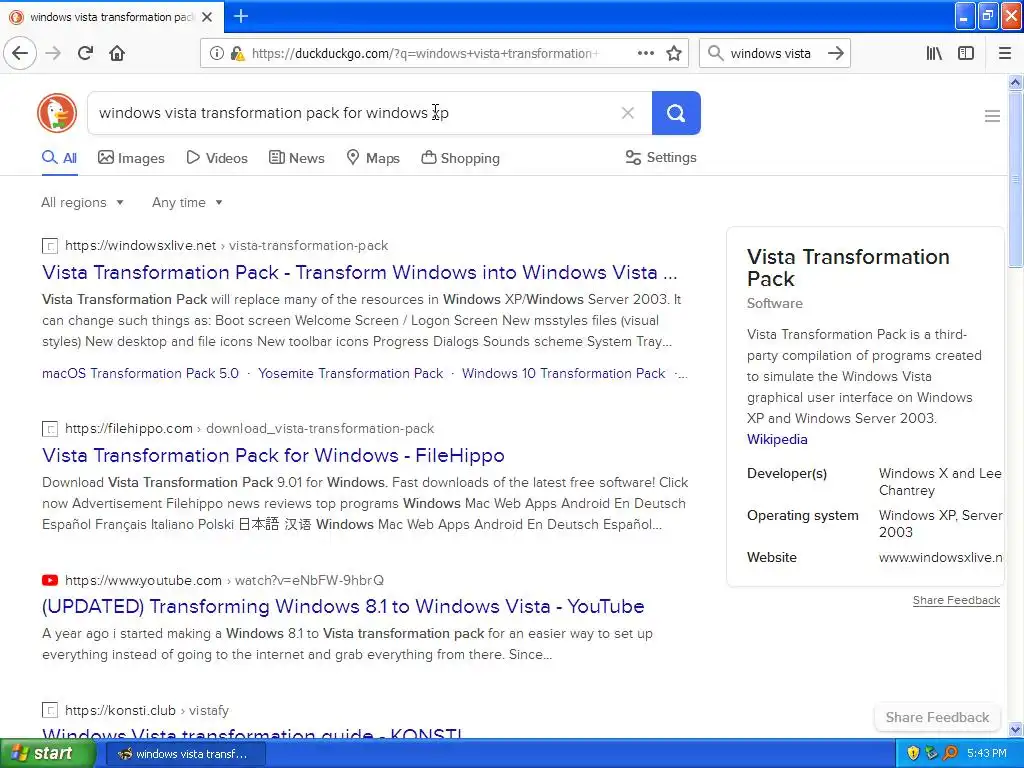Click the vertical scrollbar thumb

click(1015, 180)
